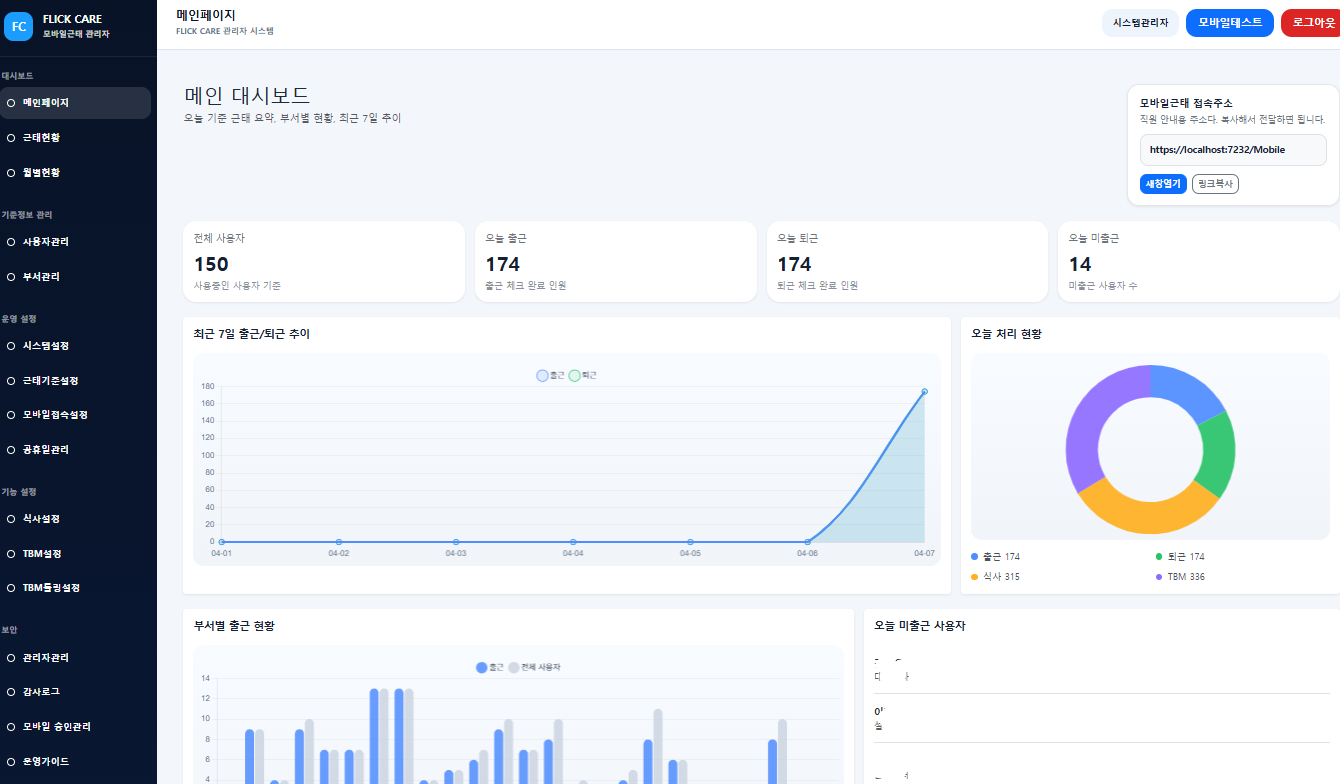Open 식사설정 in the sidebar
Screen dimensions: 1340x784
coord(76,518)
